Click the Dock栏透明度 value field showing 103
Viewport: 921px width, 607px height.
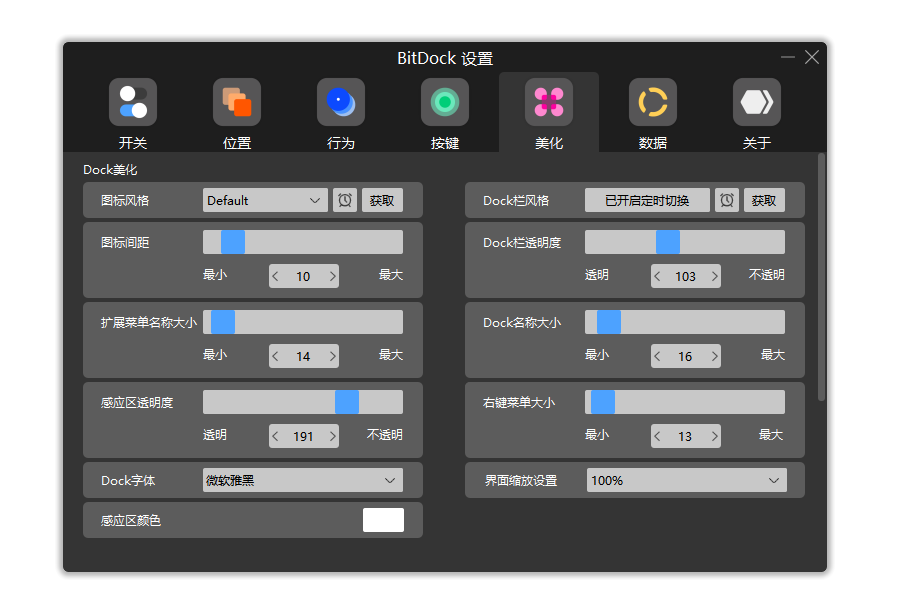(685, 276)
